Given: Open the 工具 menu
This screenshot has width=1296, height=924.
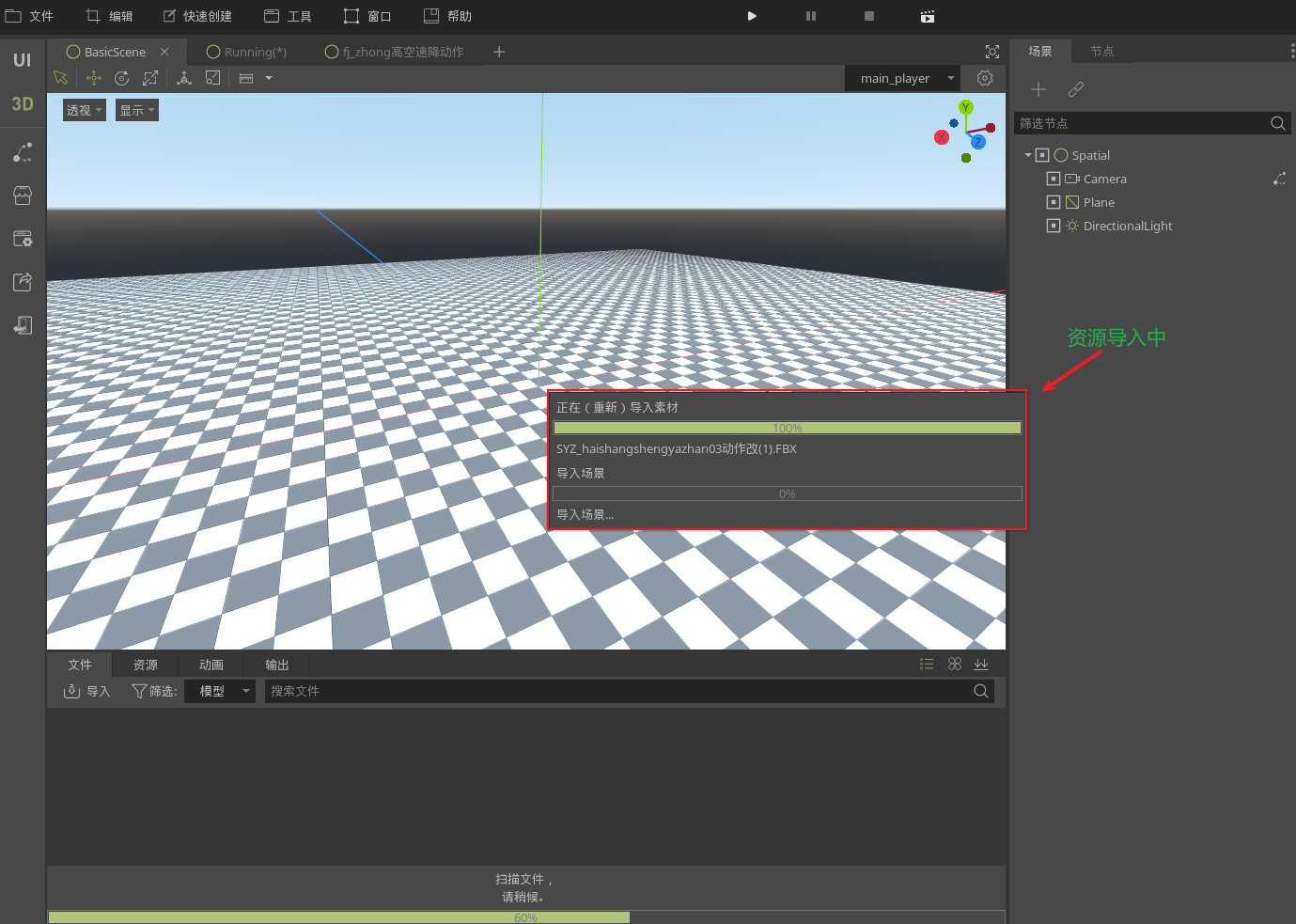Looking at the screenshot, I should click(x=288, y=16).
